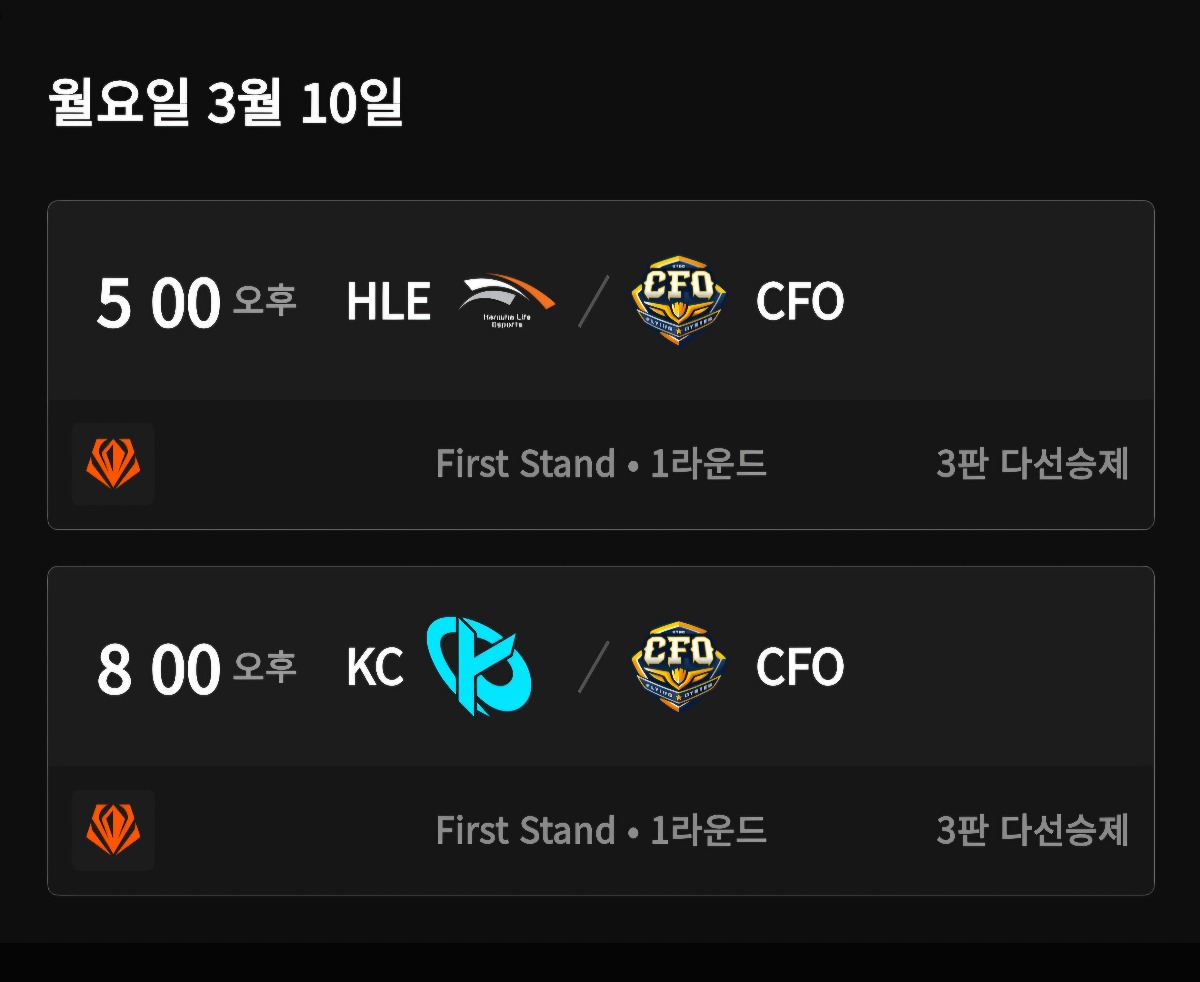
Task: Click CFO team name in second match
Action: tap(799, 667)
